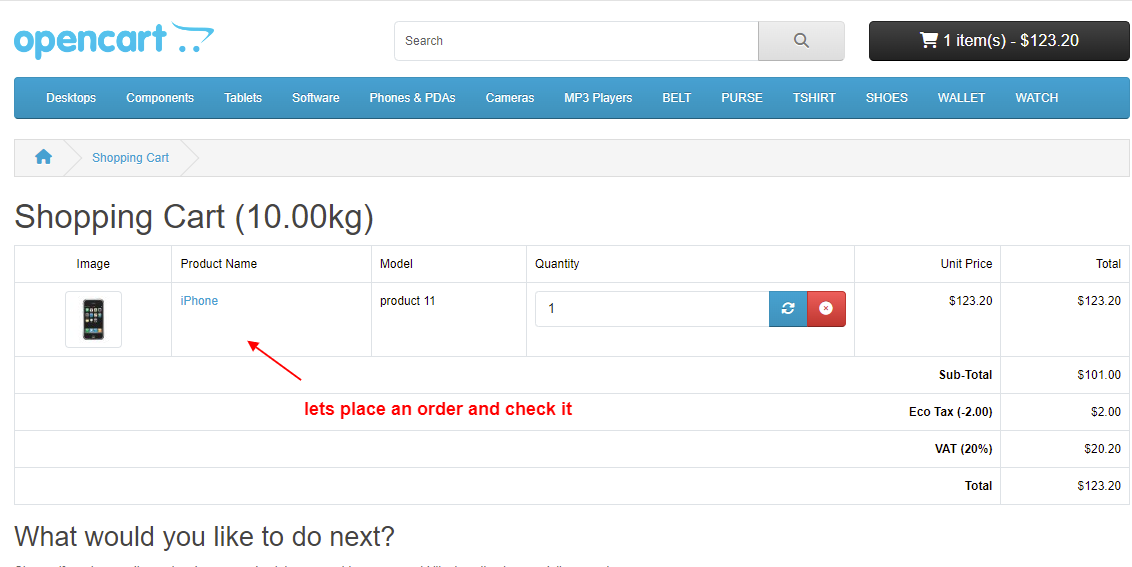
Task: Open MP3 Players menu
Action: (x=598, y=98)
